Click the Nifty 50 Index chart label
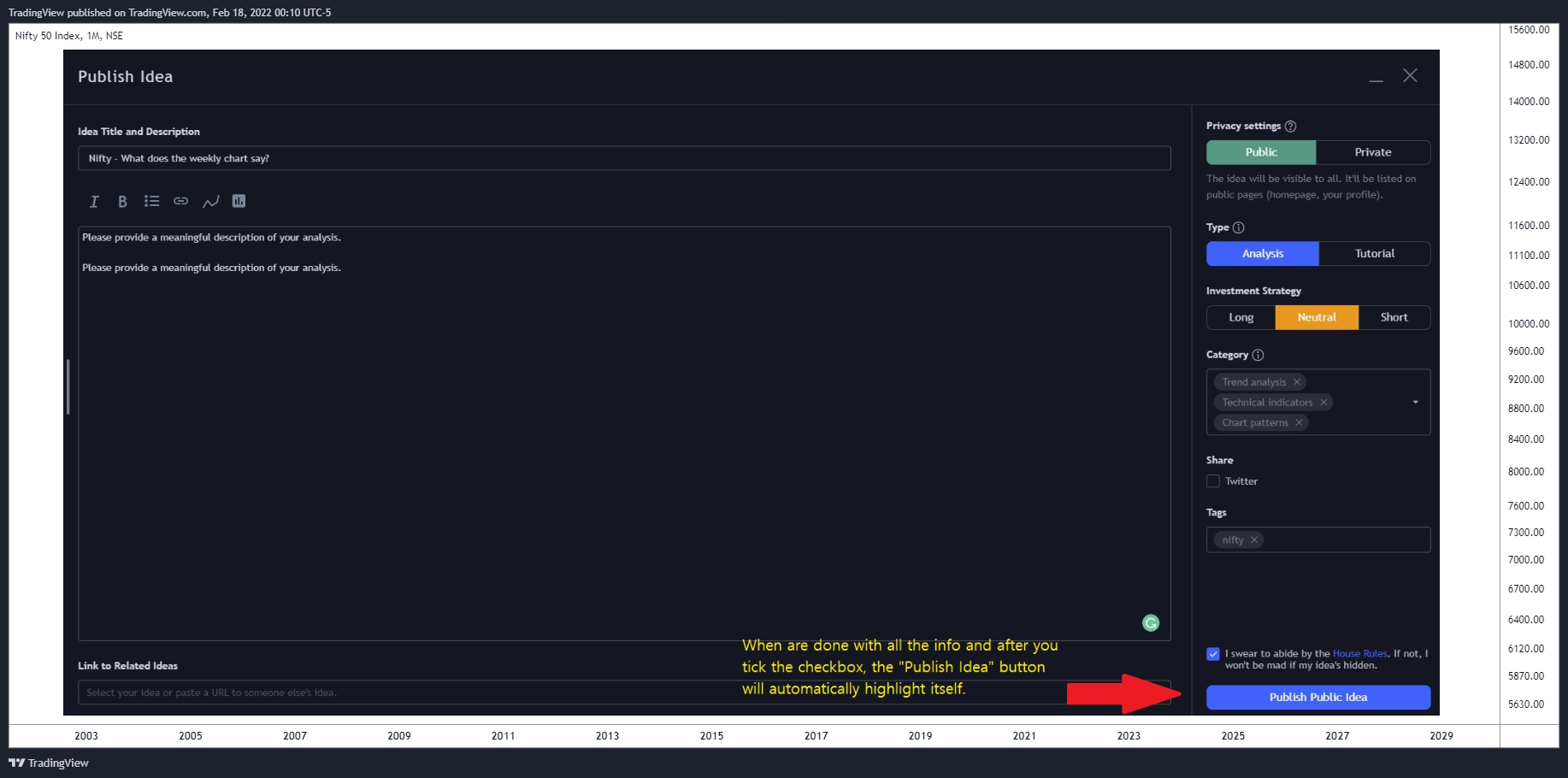Image resolution: width=1568 pixels, height=778 pixels. click(69, 36)
